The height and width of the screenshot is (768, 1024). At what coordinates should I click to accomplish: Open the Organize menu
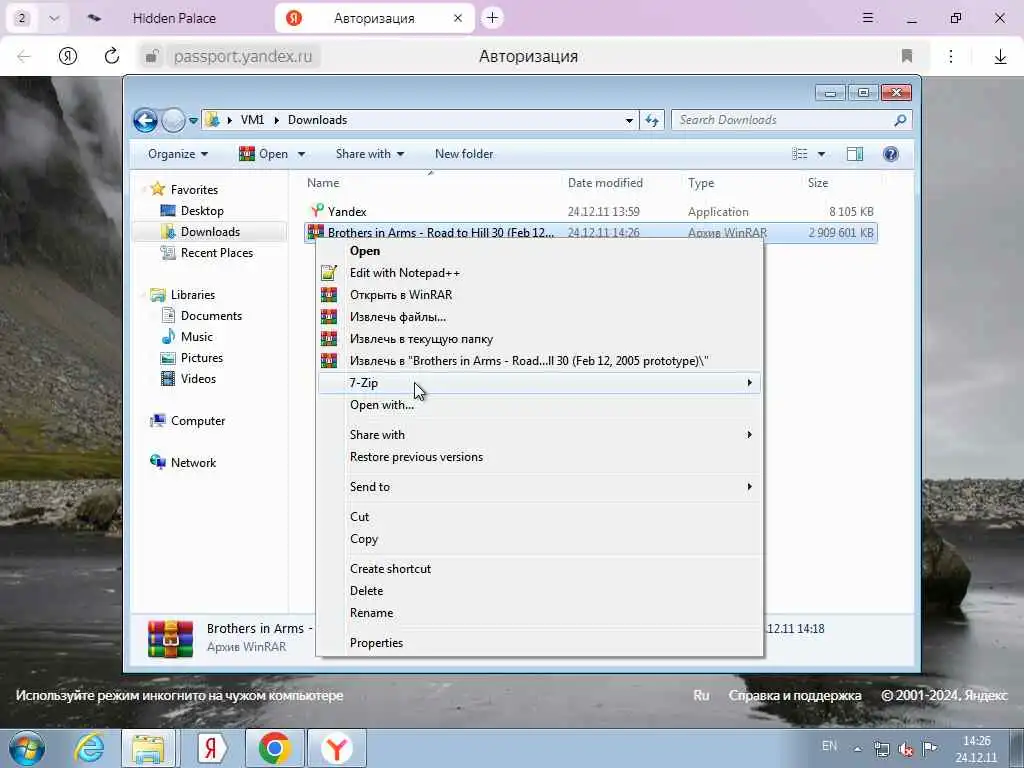point(178,154)
